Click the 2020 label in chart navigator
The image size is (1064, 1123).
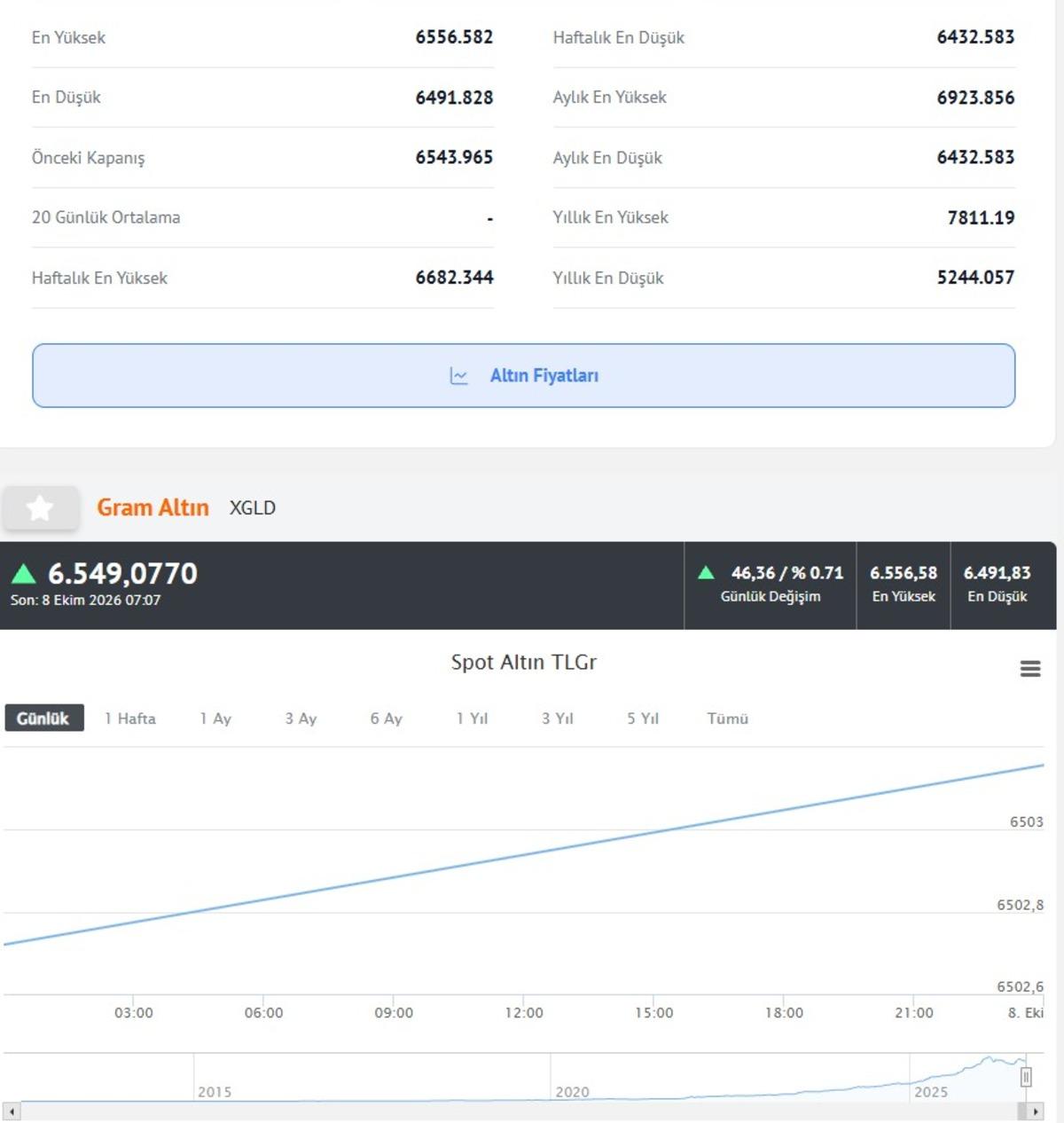pyautogui.click(x=572, y=1092)
